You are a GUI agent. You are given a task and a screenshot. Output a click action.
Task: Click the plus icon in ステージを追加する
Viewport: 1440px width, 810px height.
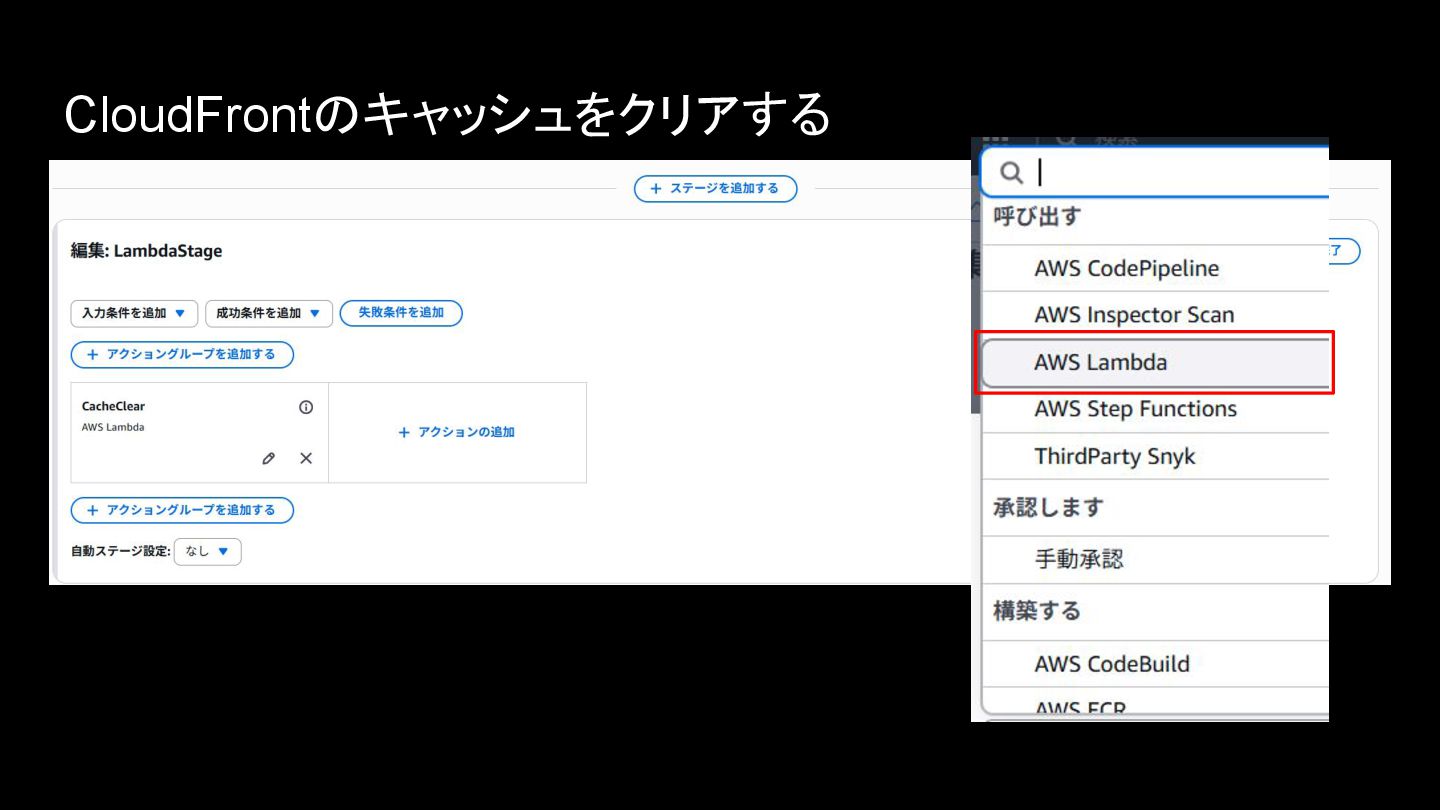pos(656,188)
